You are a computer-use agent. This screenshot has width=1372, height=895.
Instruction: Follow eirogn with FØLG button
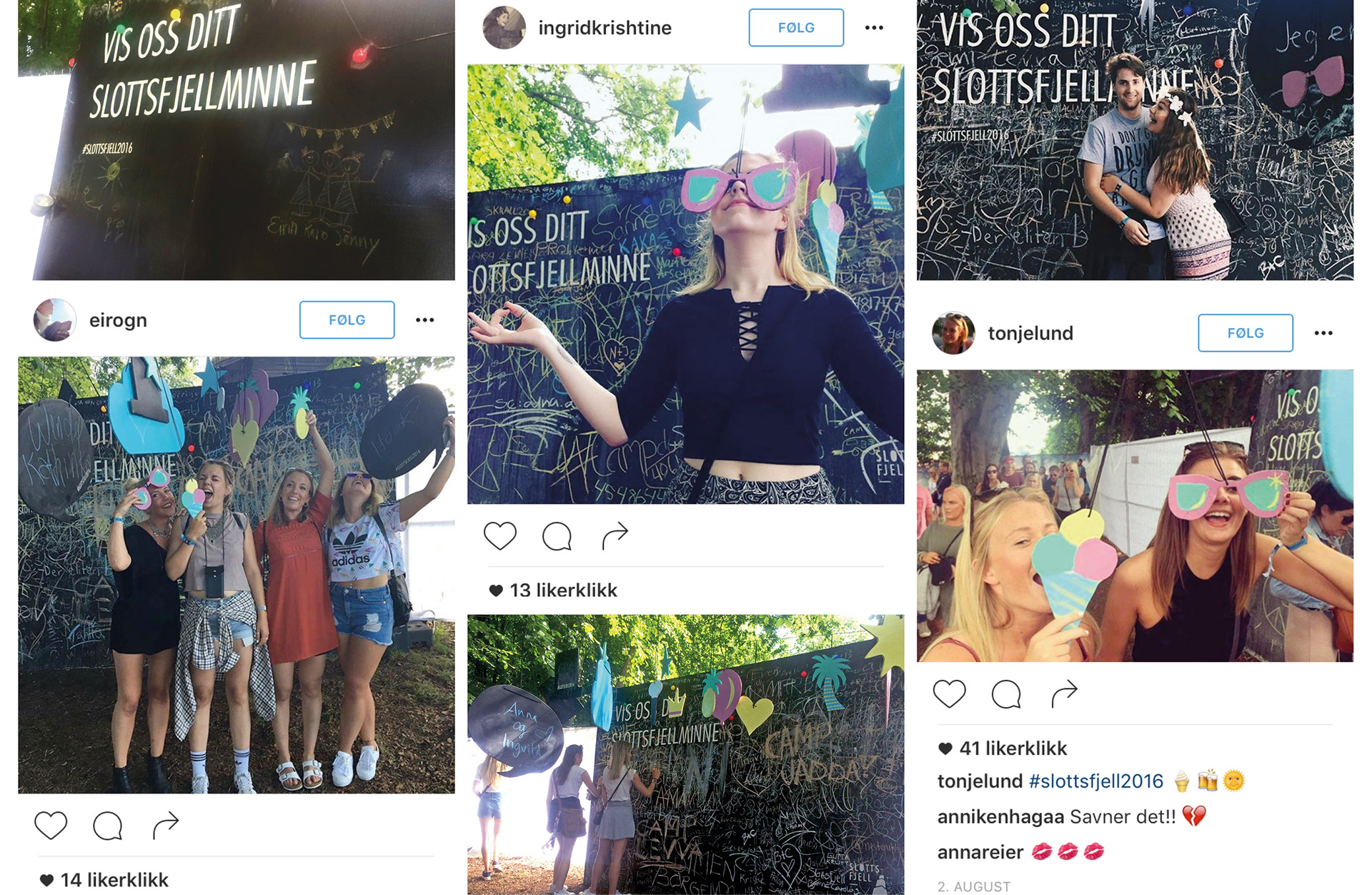347,320
